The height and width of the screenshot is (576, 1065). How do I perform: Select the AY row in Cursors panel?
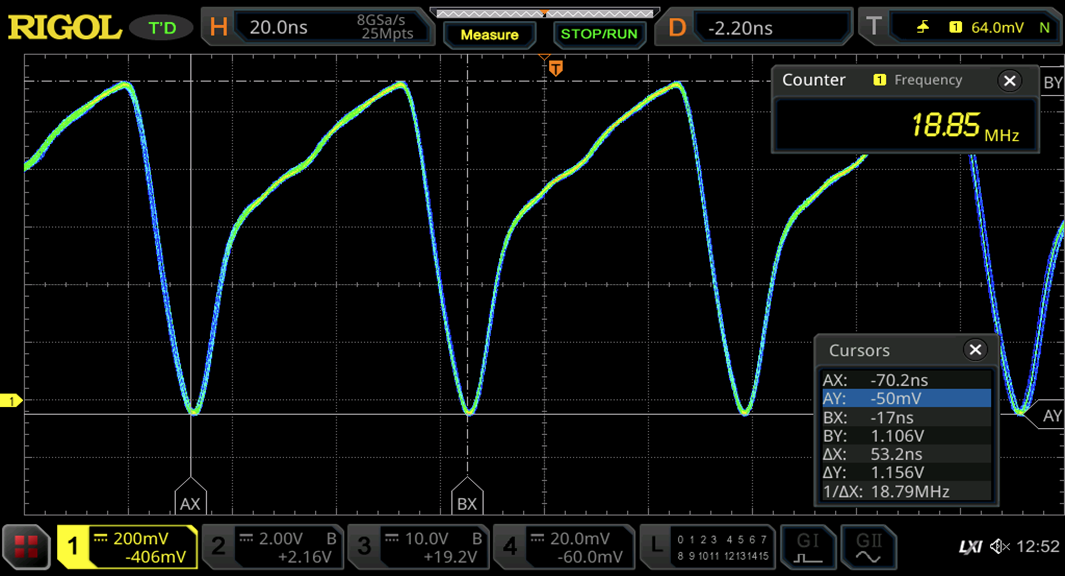click(x=906, y=398)
